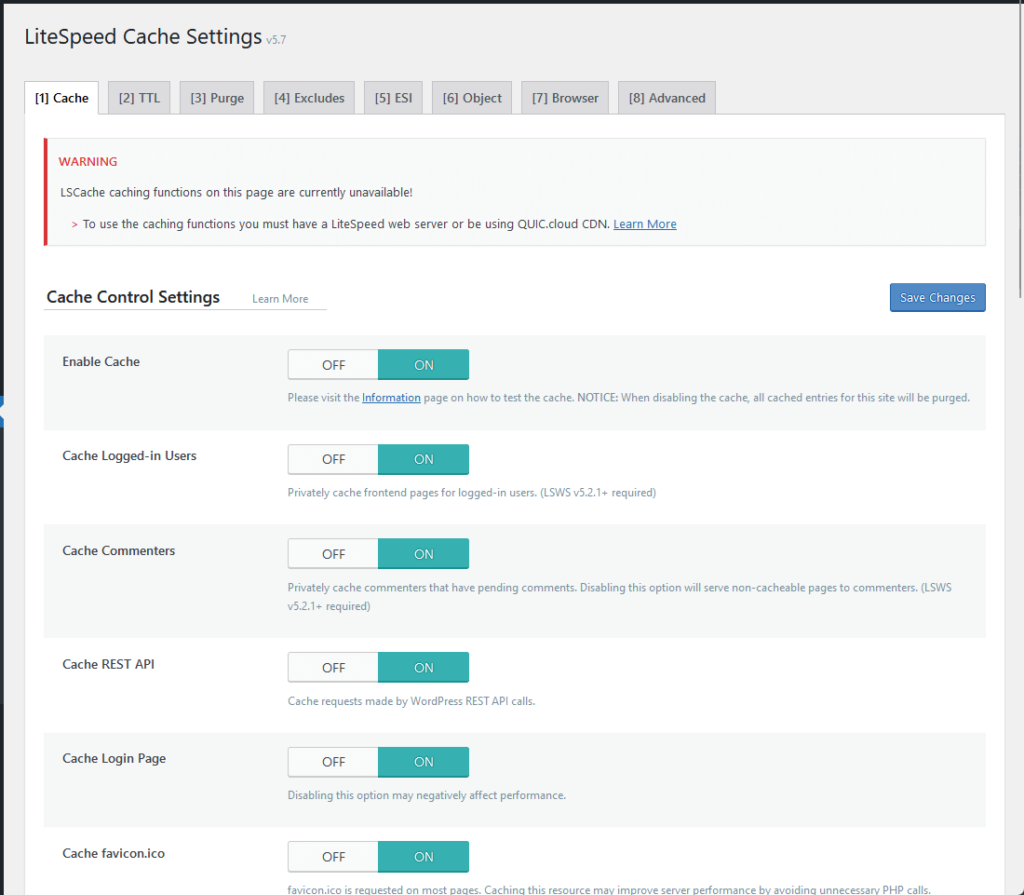Image resolution: width=1024 pixels, height=895 pixels.
Task: Click 'Cache requests made by WordPress' description
Action: coord(411,701)
